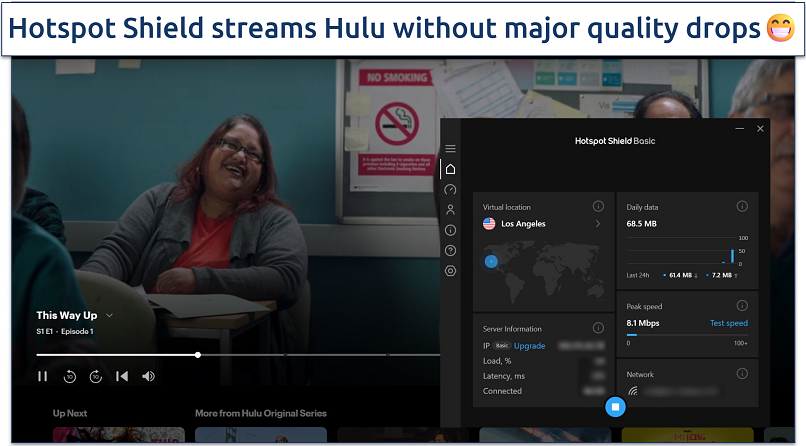Open the account profile section
The width and height of the screenshot is (806, 446).
pos(450,210)
